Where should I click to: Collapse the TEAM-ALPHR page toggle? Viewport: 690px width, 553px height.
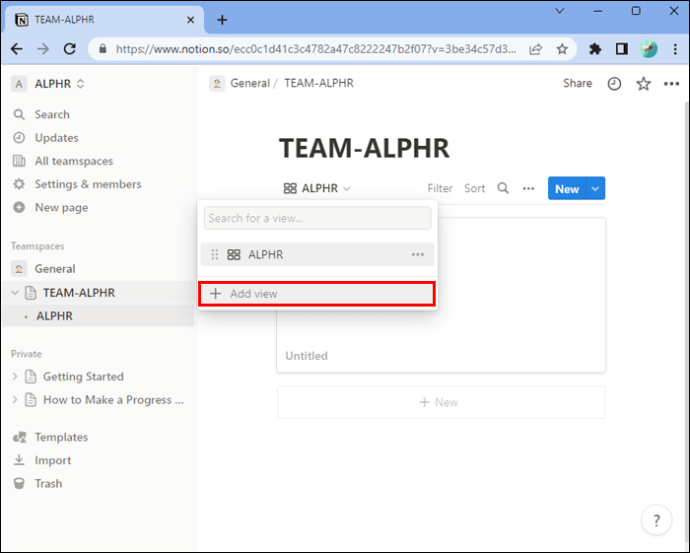click(15, 293)
